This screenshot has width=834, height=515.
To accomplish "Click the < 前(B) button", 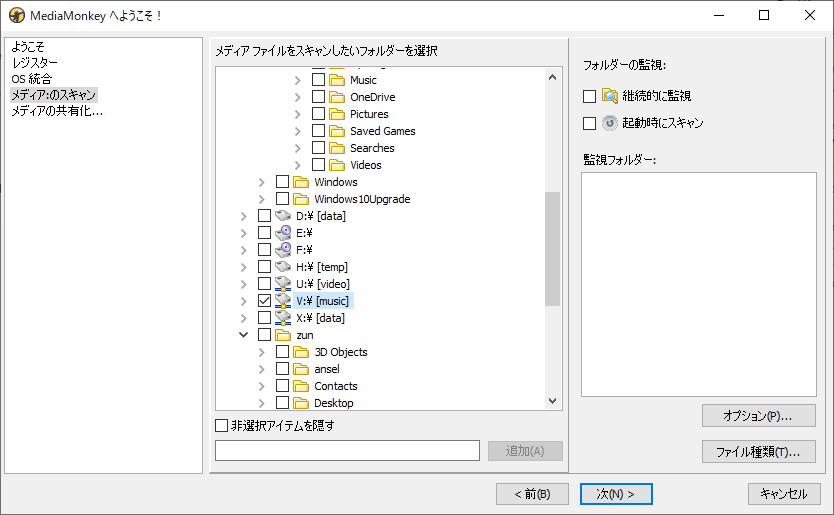I will tap(532, 494).
